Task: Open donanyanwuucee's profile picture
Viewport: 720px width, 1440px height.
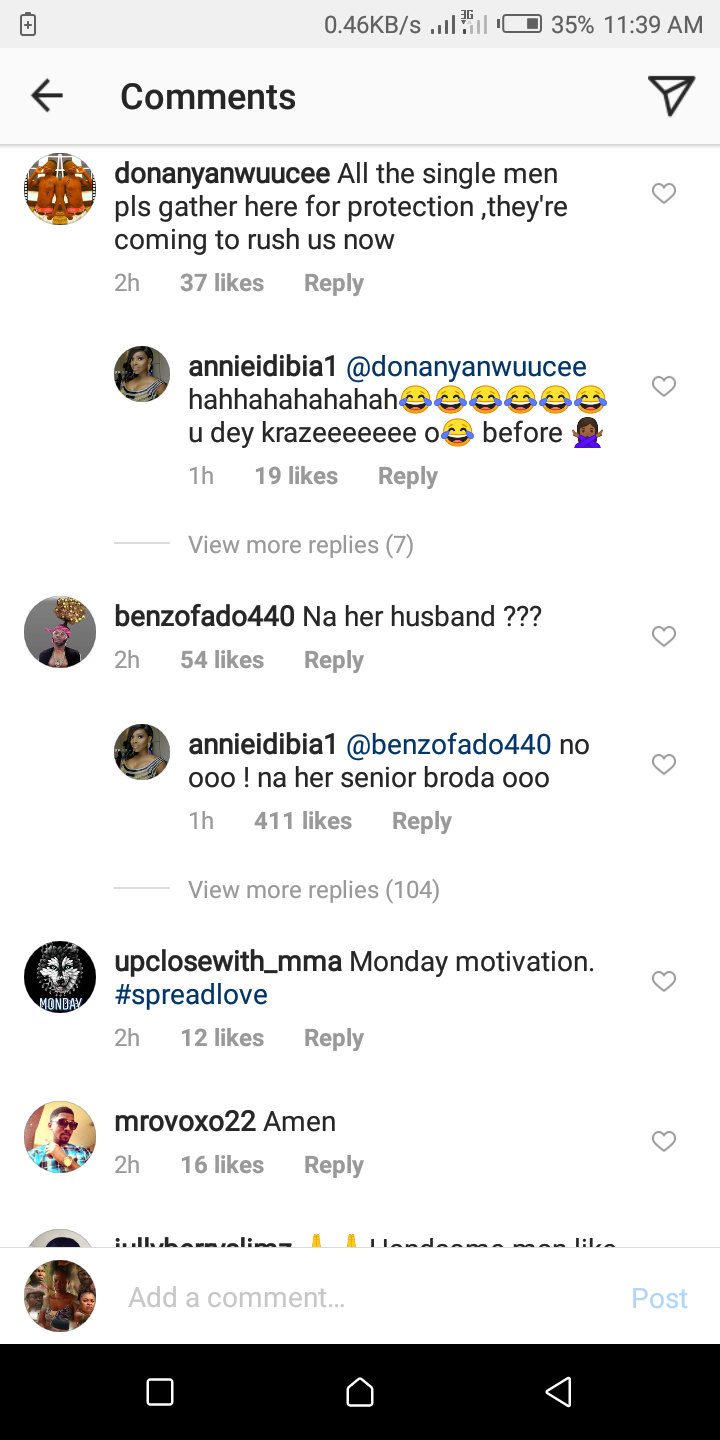Action: [x=60, y=189]
